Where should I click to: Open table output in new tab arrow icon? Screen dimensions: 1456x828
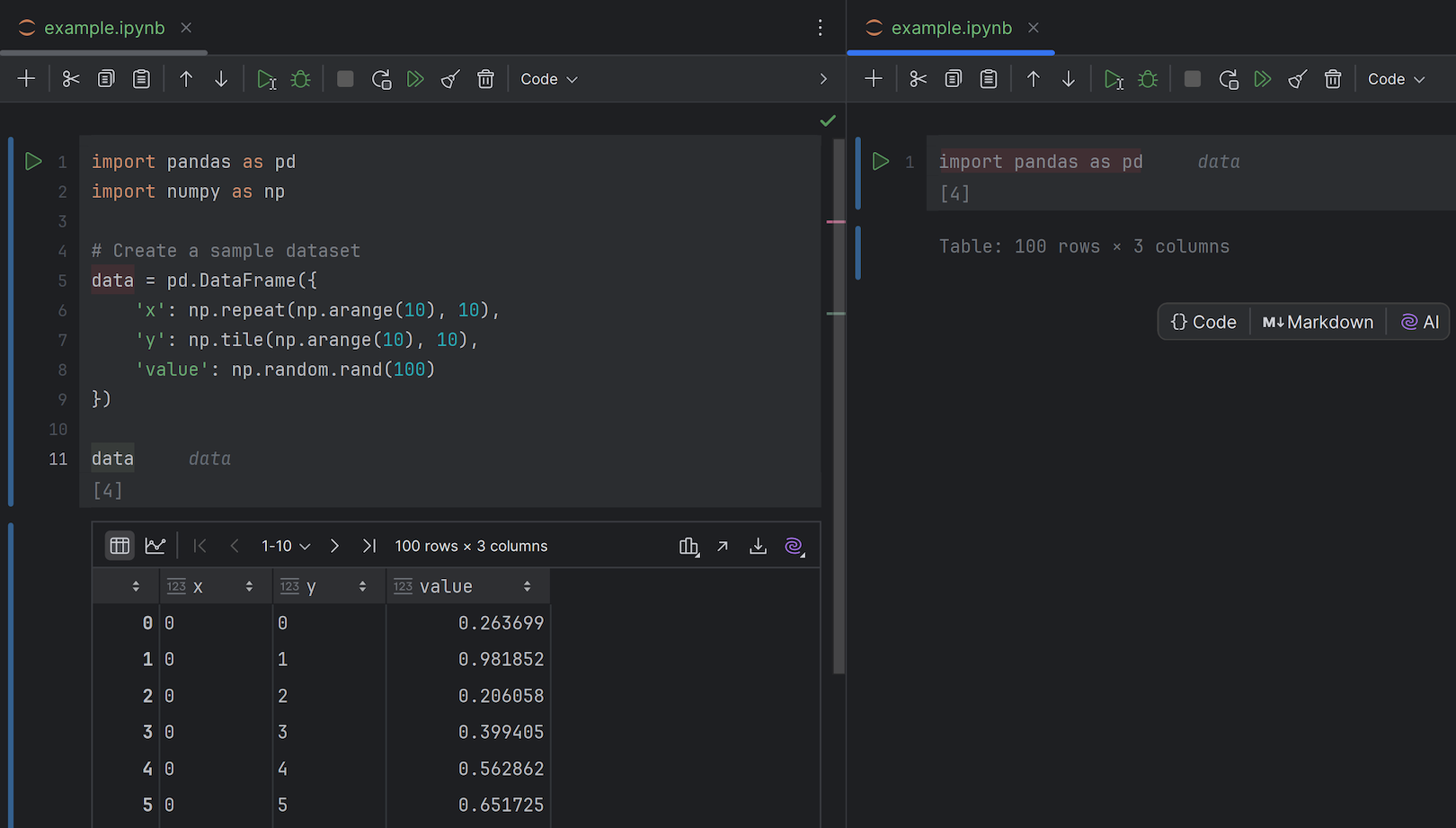(723, 546)
